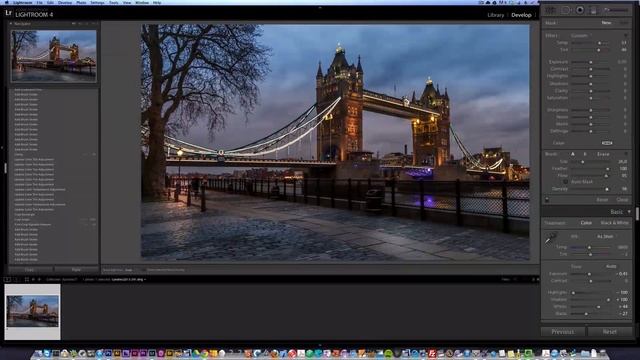
Task: Click the brush Size slider
Action: coord(590,162)
